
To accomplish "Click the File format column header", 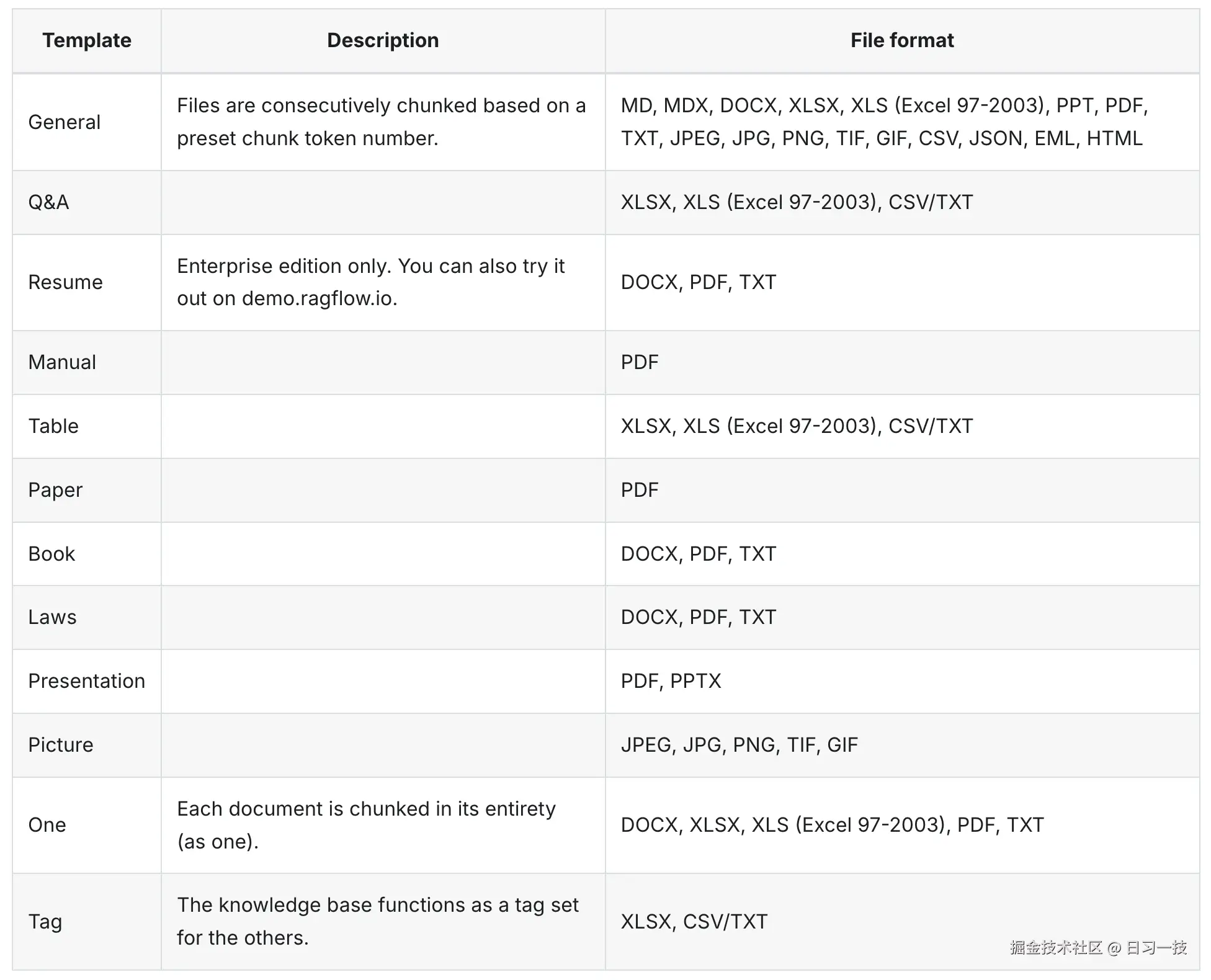I will click(901, 41).
